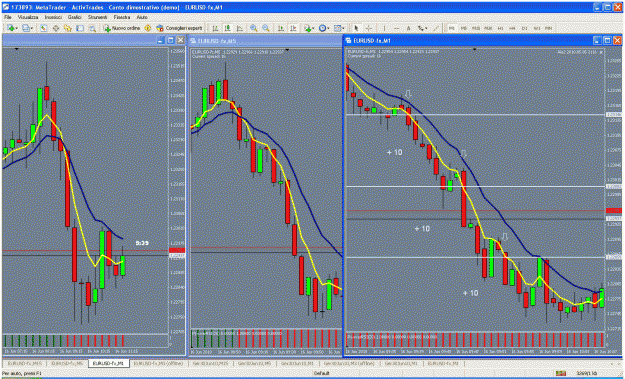The height and width of the screenshot is (379, 625).
Task: Click the connection status bars icon
Action: point(561,373)
